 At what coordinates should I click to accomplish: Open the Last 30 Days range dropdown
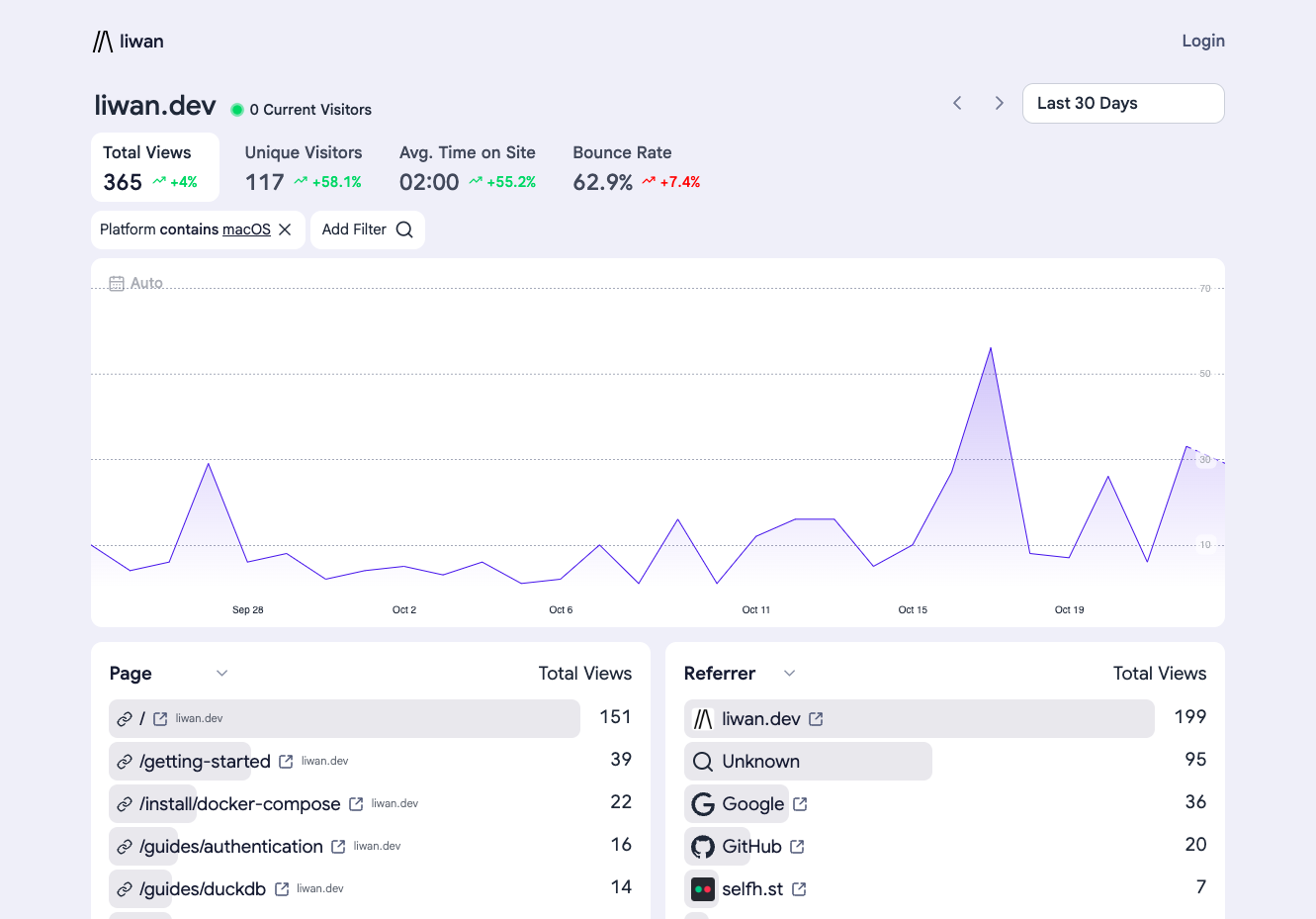pyautogui.click(x=1123, y=103)
